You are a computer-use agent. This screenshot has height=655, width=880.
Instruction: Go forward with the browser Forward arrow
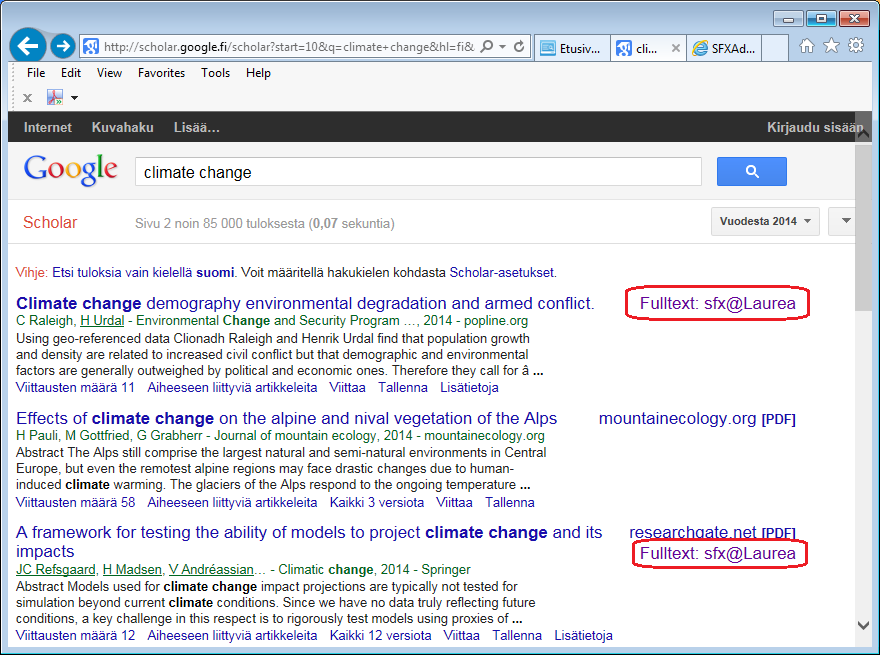point(63,45)
